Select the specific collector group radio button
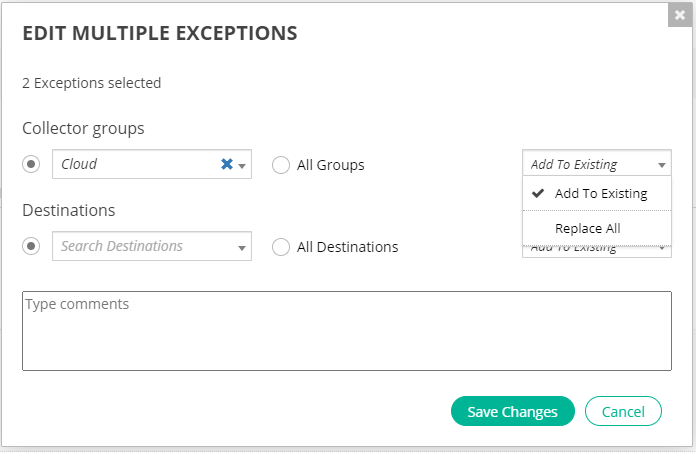696x452 pixels. pyautogui.click(x=31, y=164)
